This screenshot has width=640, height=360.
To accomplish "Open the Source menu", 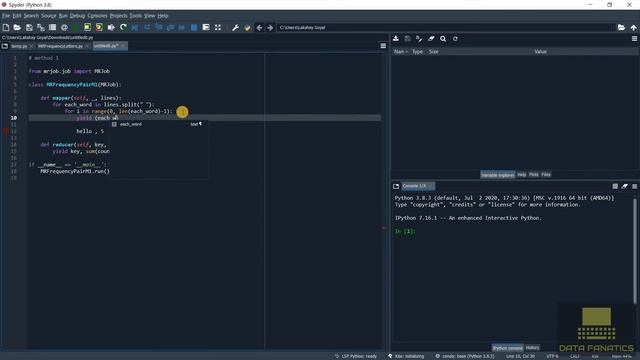I will 49,16.
